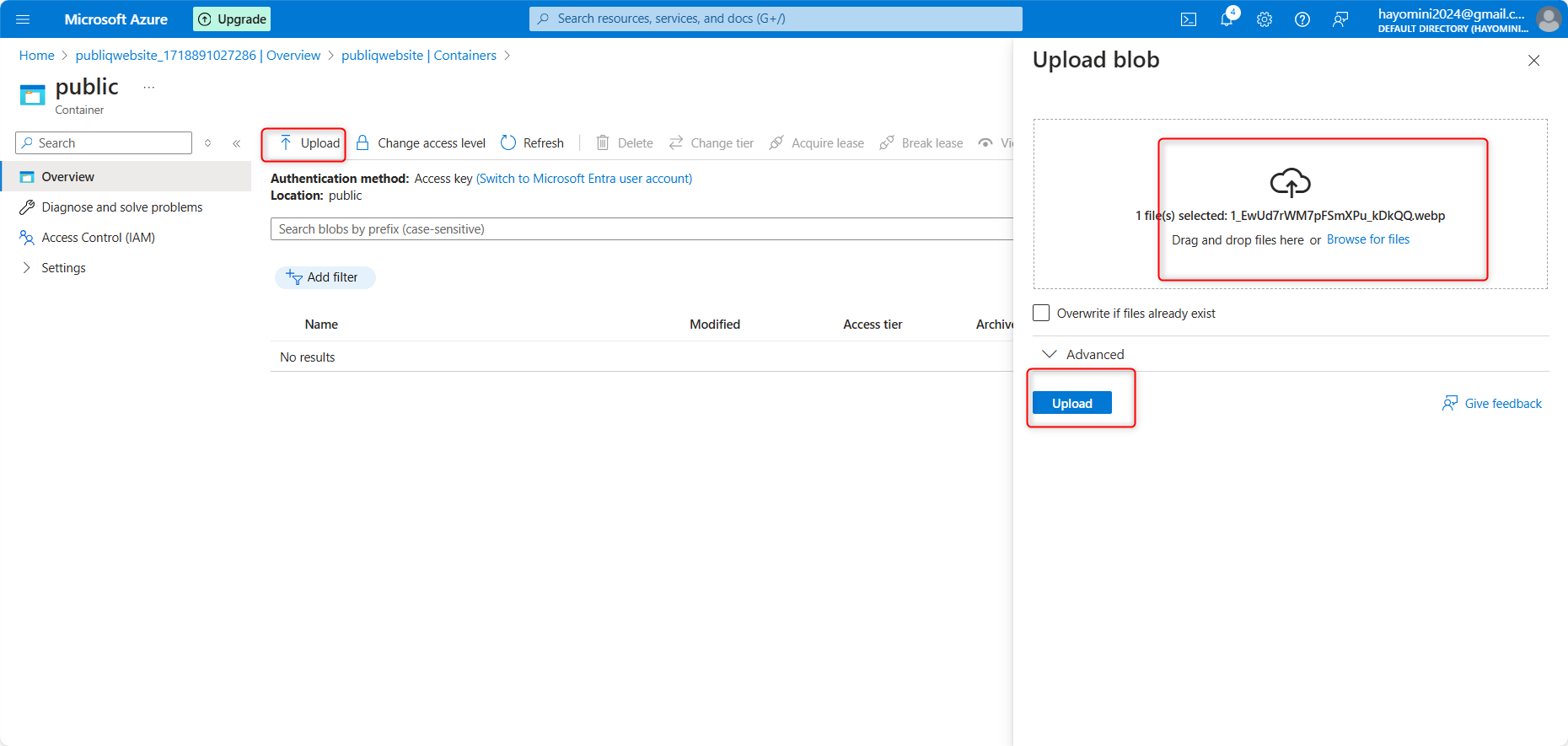Select Overview in the sidebar
The width and height of the screenshot is (1568, 746).
click(x=126, y=177)
